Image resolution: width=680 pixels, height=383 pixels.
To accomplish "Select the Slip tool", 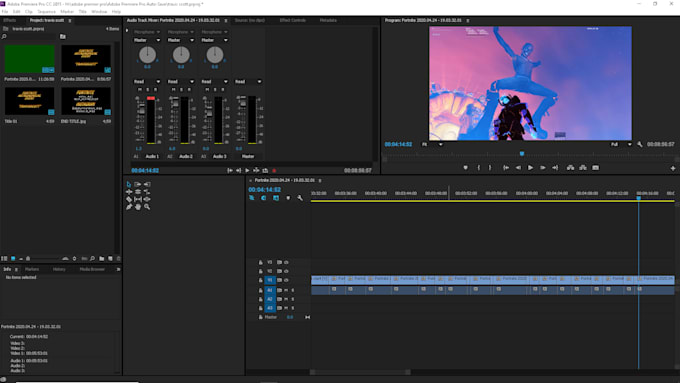I will tap(138, 199).
